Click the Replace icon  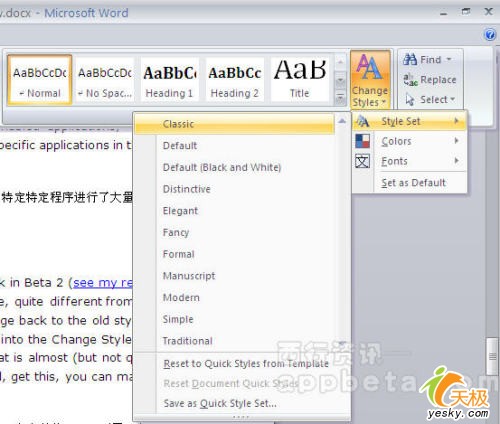click(410, 80)
